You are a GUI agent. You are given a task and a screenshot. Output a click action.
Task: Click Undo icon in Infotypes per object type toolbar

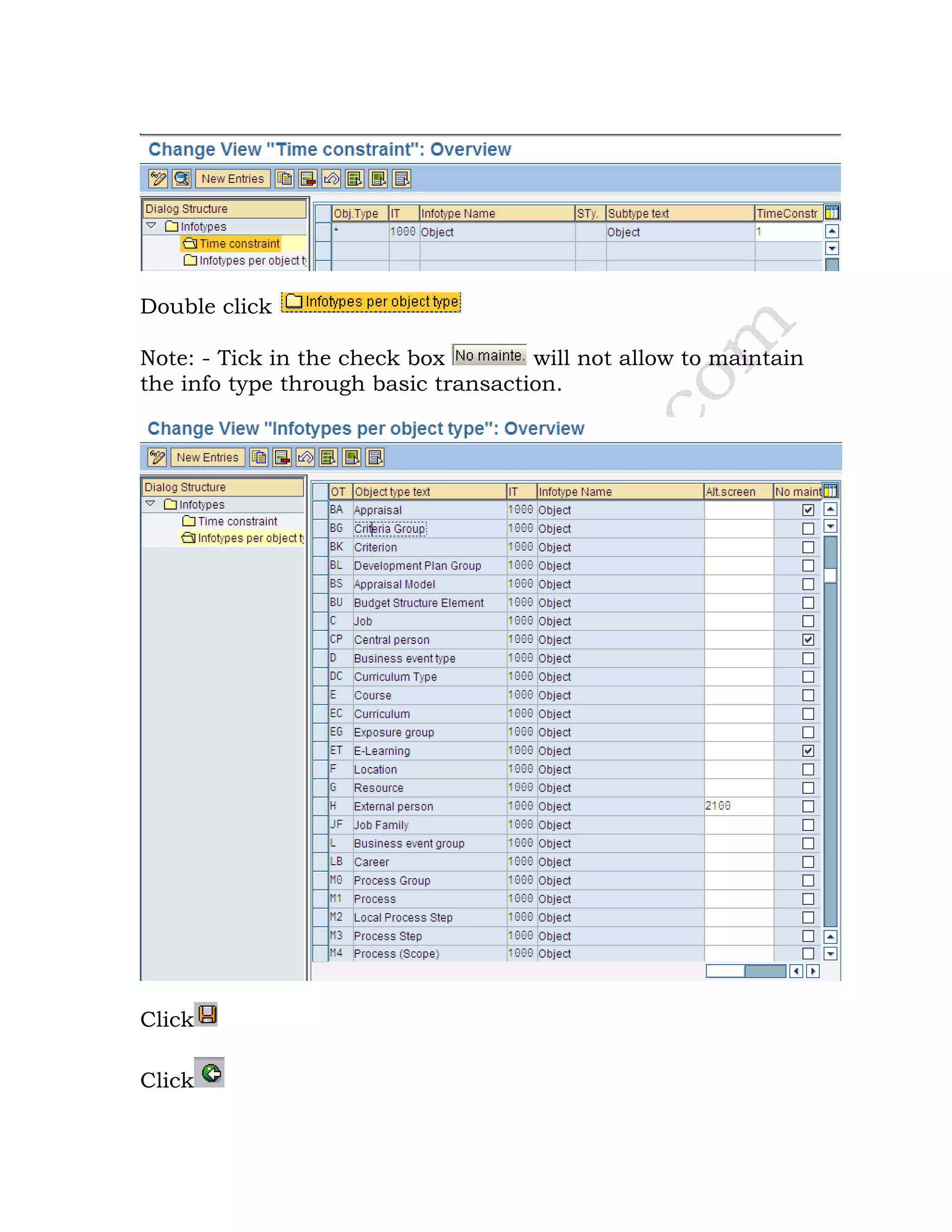tap(306, 457)
